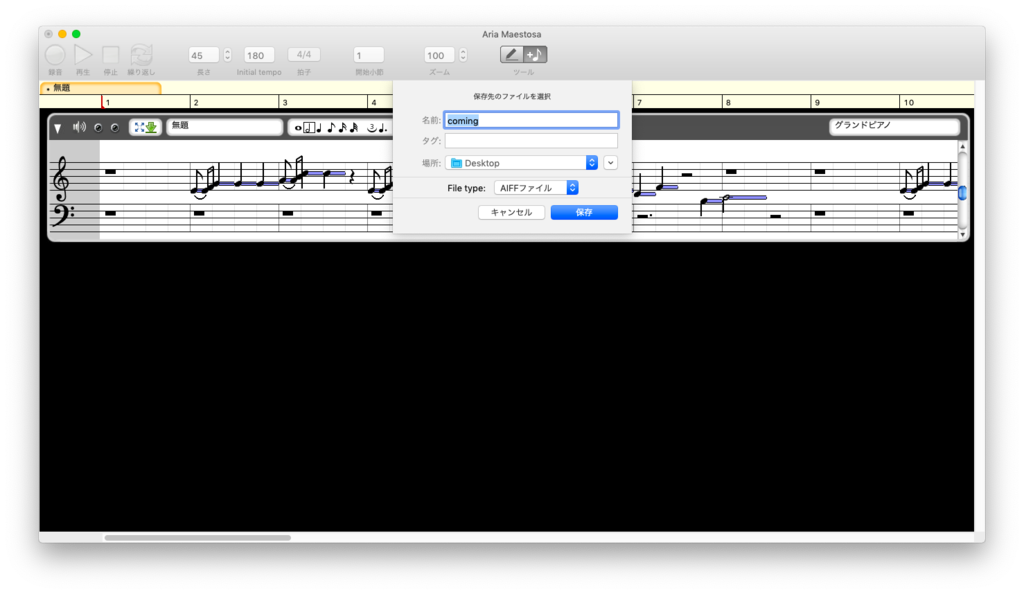This screenshot has height=594, width=1024.
Task: Select the whole note duration
Action: tap(298, 128)
